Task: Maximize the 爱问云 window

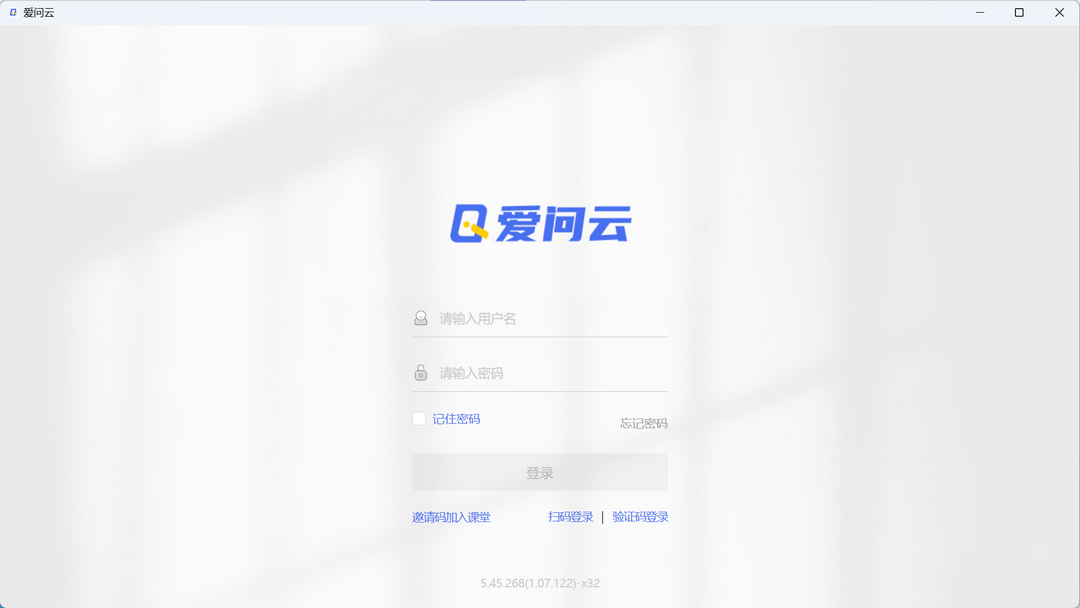Action: pos(1019,13)
